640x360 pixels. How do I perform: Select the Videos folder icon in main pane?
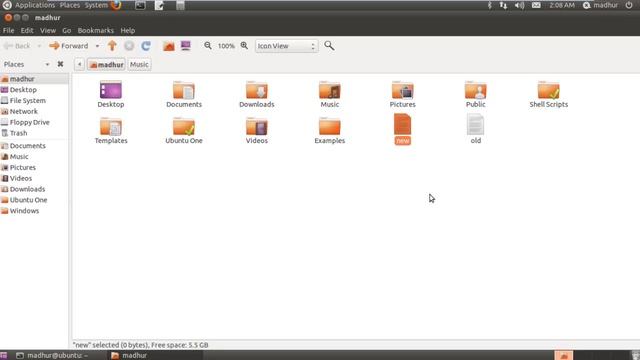[x=257, y=126]
